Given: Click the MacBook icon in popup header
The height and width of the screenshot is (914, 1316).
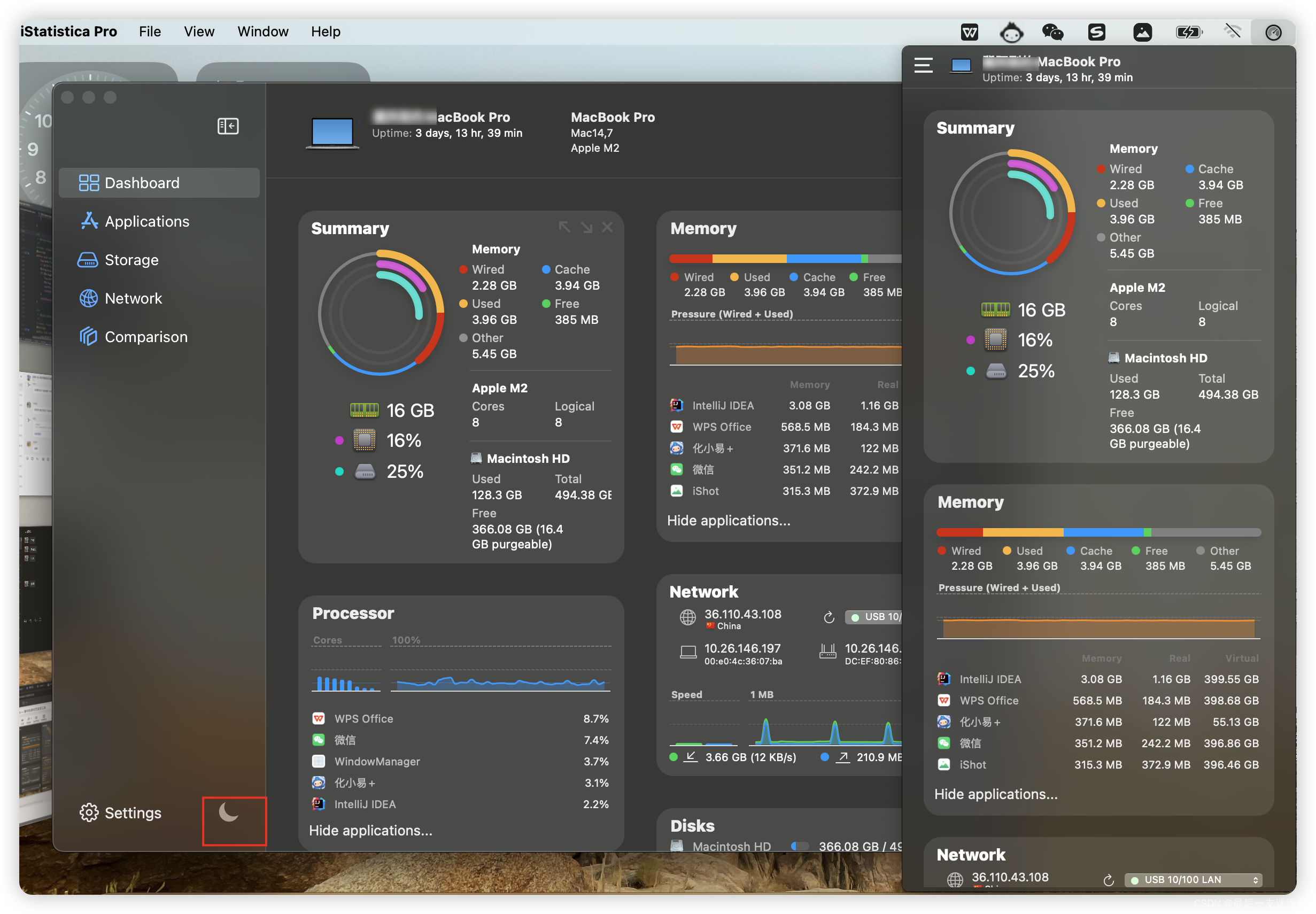Looking at the screenshot, I should click(x=961, y=66).
